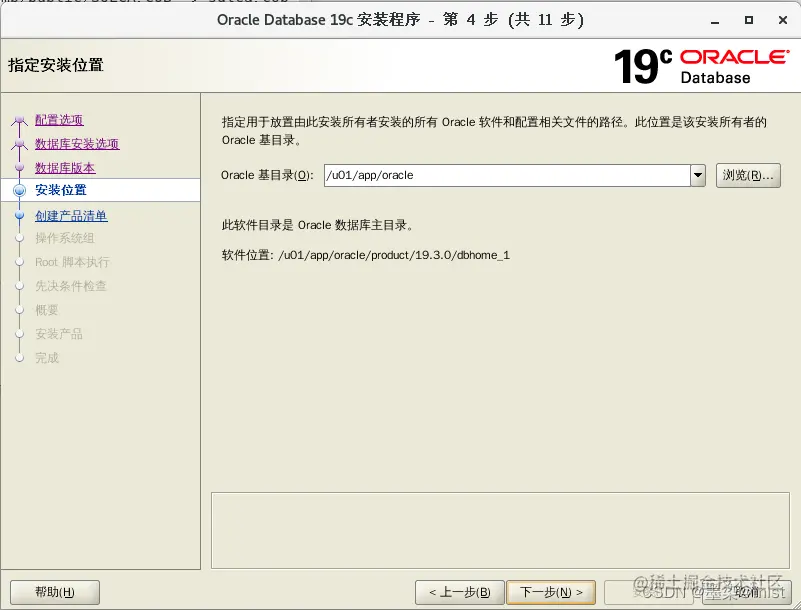Go to 数据库安装选项 step
Screen dimensions: 801x610
(x=77, y=144)
